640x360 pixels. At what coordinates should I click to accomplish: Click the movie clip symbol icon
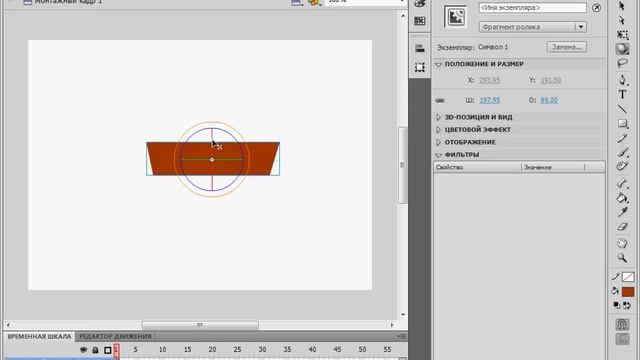click(x=456, y=17)
